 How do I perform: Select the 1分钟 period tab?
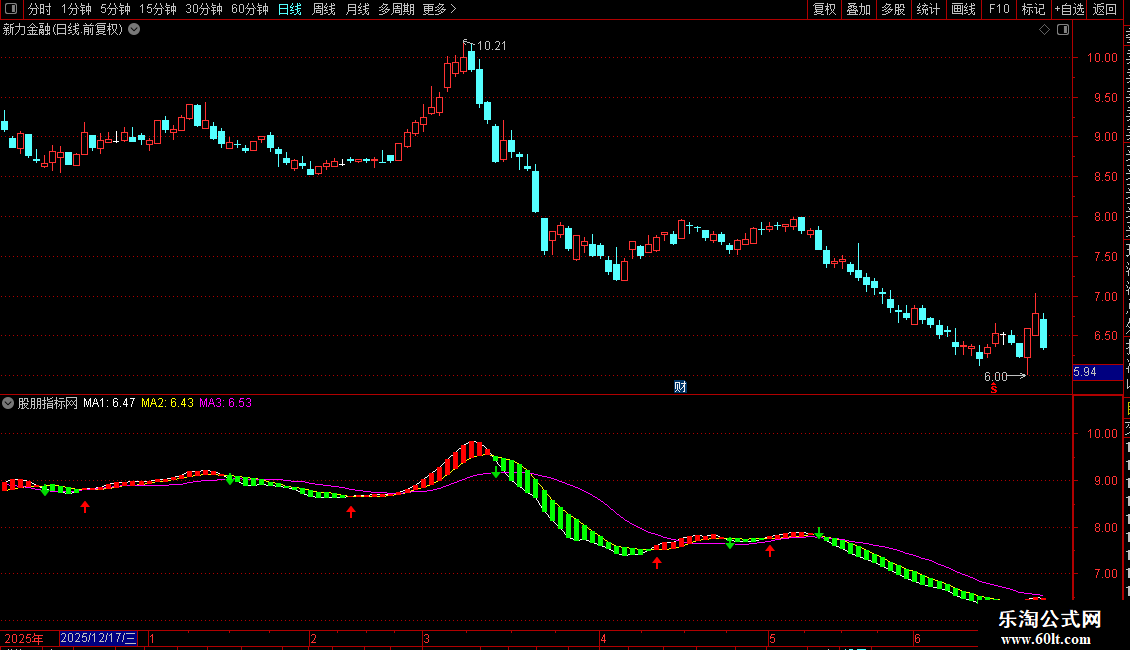pyautogui.click(x=76, y=9)
